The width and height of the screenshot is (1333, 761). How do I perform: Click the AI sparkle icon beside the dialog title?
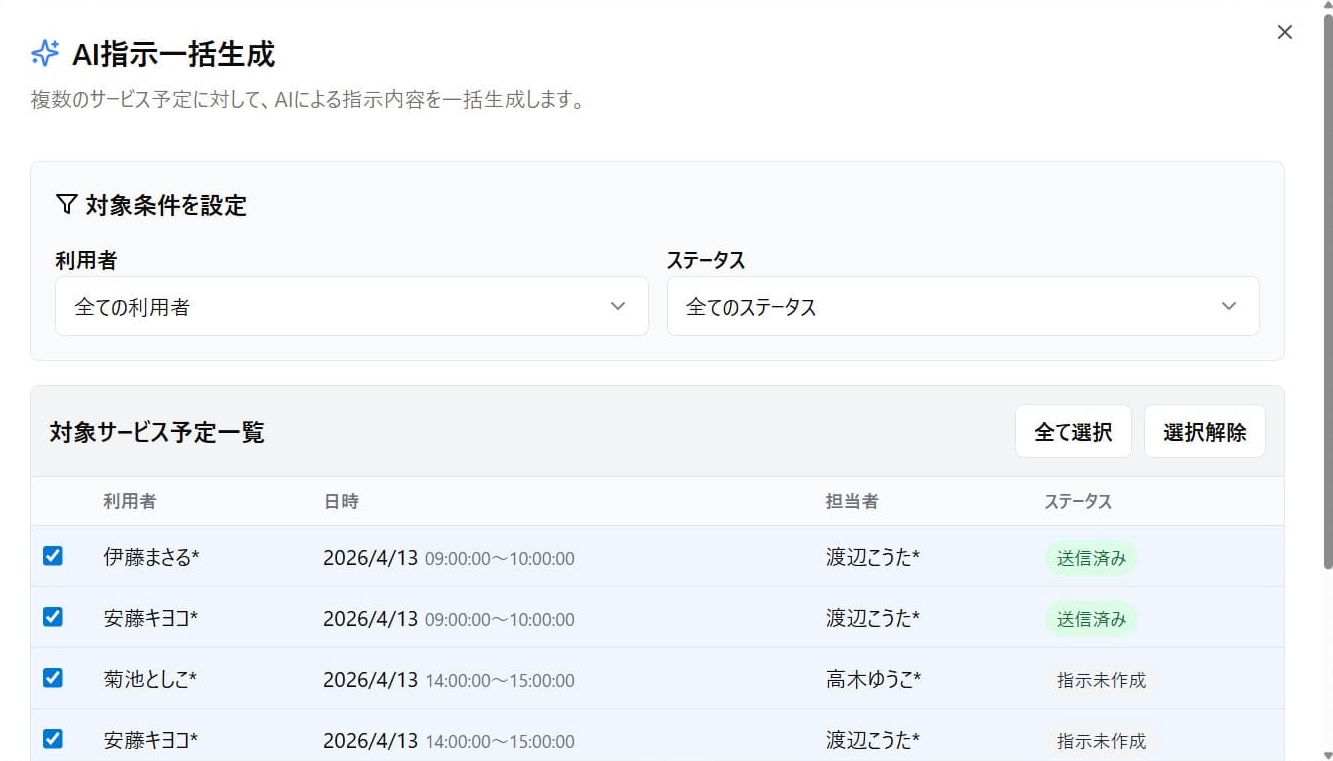(43, 54)
